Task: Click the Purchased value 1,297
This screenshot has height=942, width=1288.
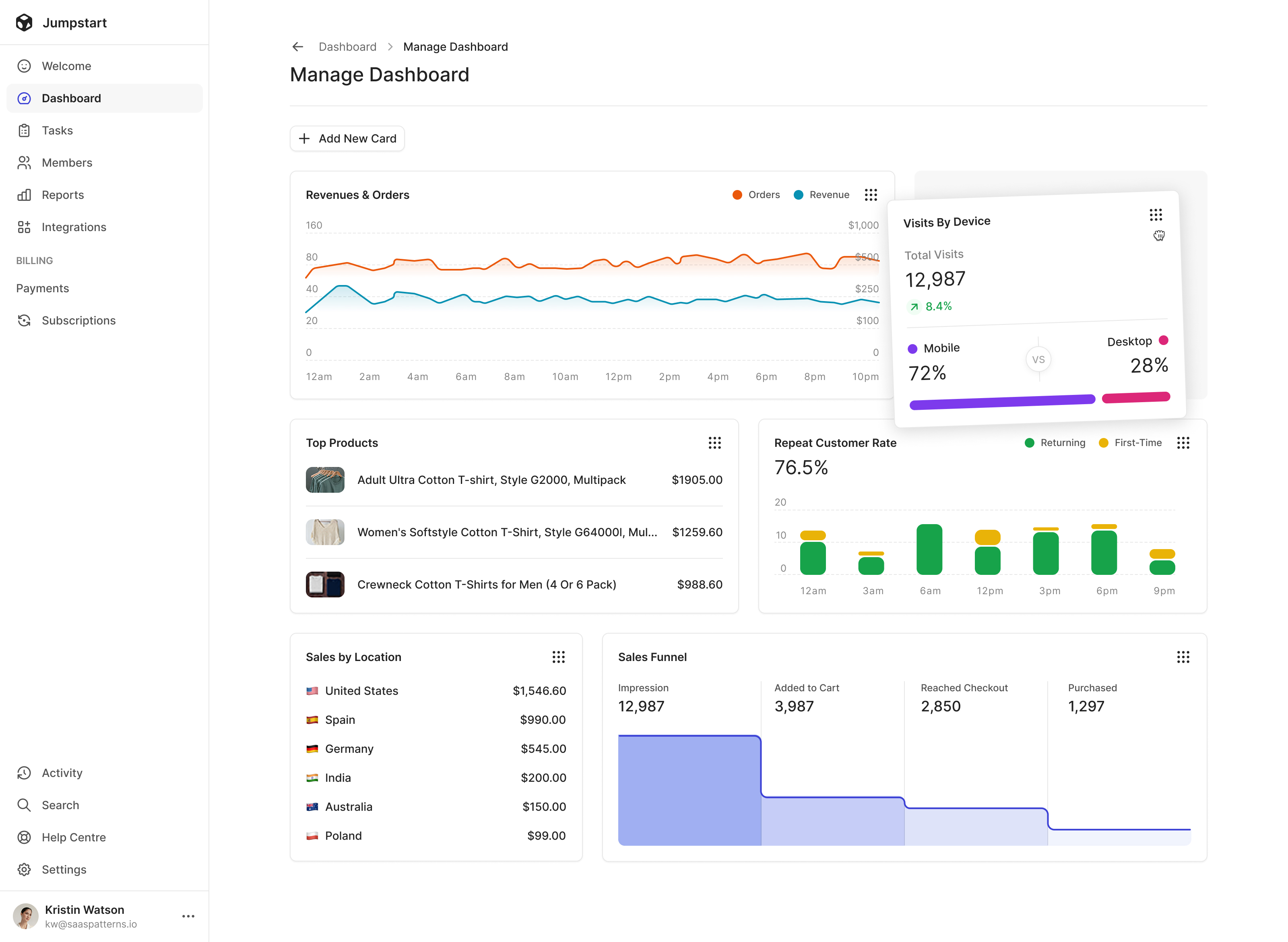Action: coord(1086,706)
